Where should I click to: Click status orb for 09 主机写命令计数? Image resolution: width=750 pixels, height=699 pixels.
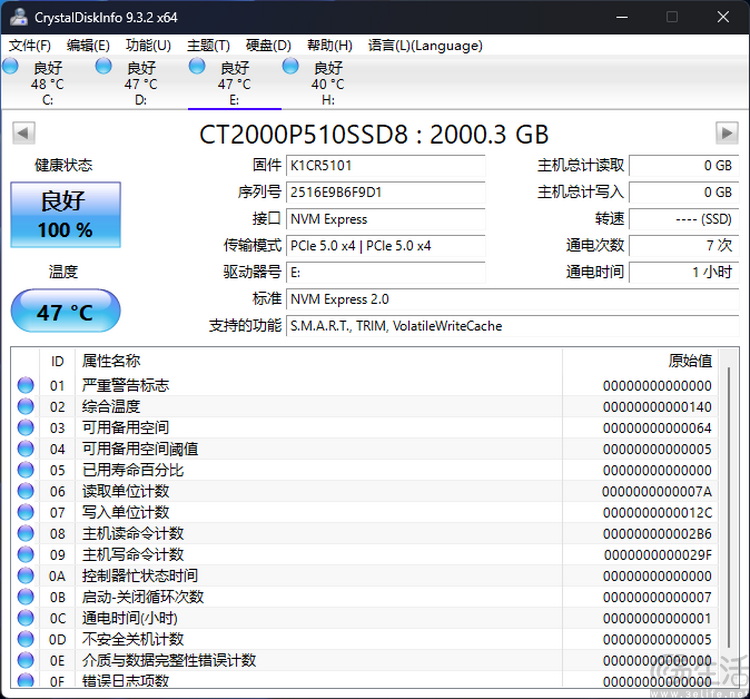point(25,555)
